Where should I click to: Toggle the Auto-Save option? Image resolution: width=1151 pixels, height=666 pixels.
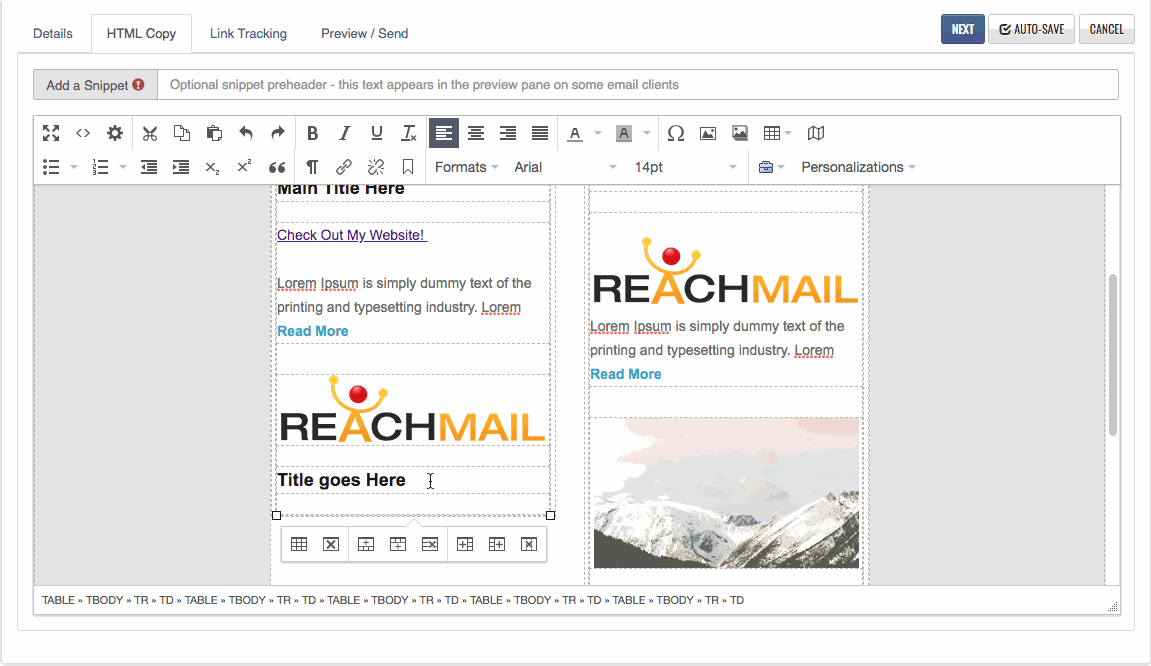point(1032,29)
